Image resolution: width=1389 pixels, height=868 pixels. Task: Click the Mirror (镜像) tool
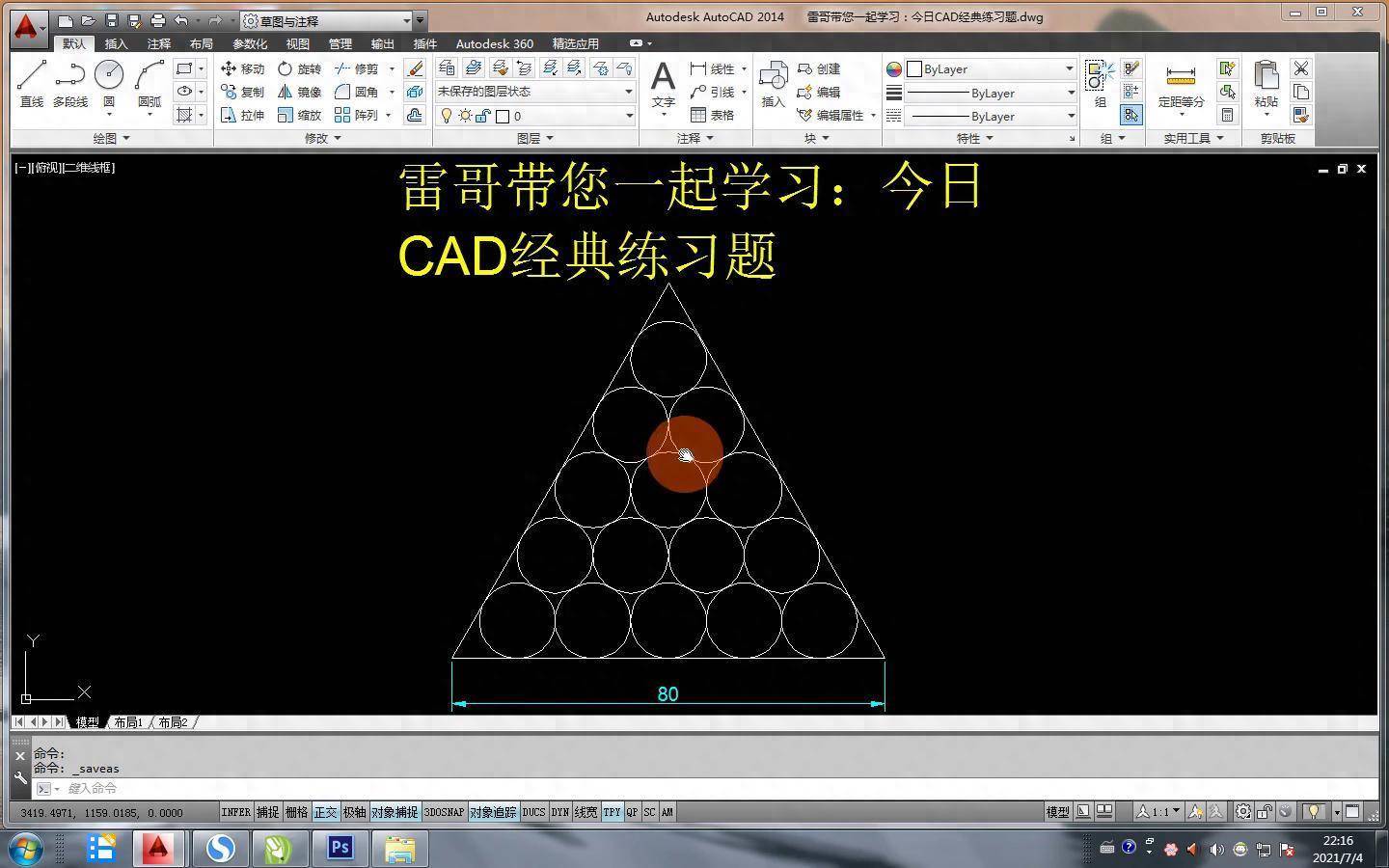(299, 92)
